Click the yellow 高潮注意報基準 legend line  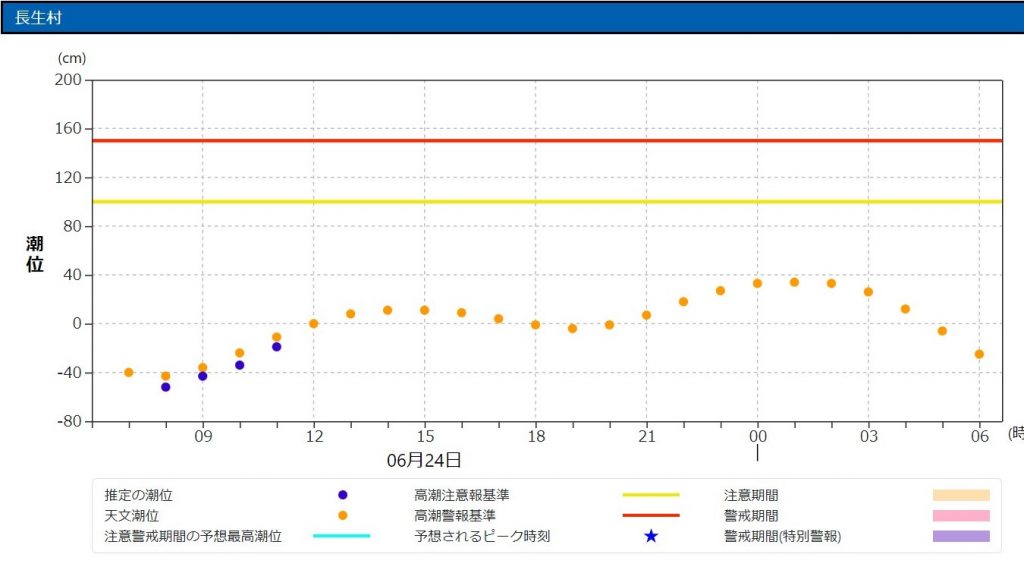tap(650, 495)
